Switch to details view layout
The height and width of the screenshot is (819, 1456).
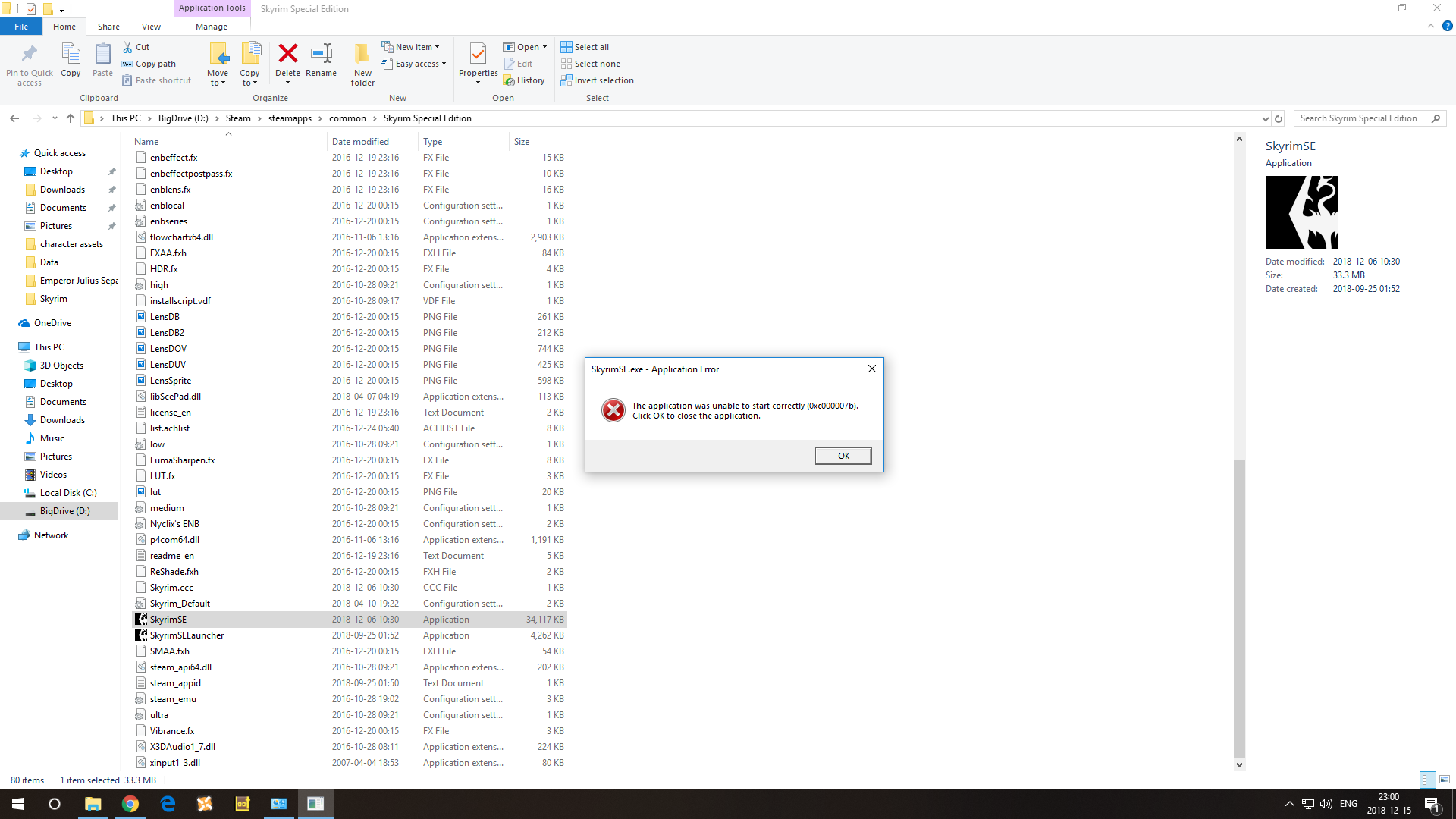tap(1428, 780)
